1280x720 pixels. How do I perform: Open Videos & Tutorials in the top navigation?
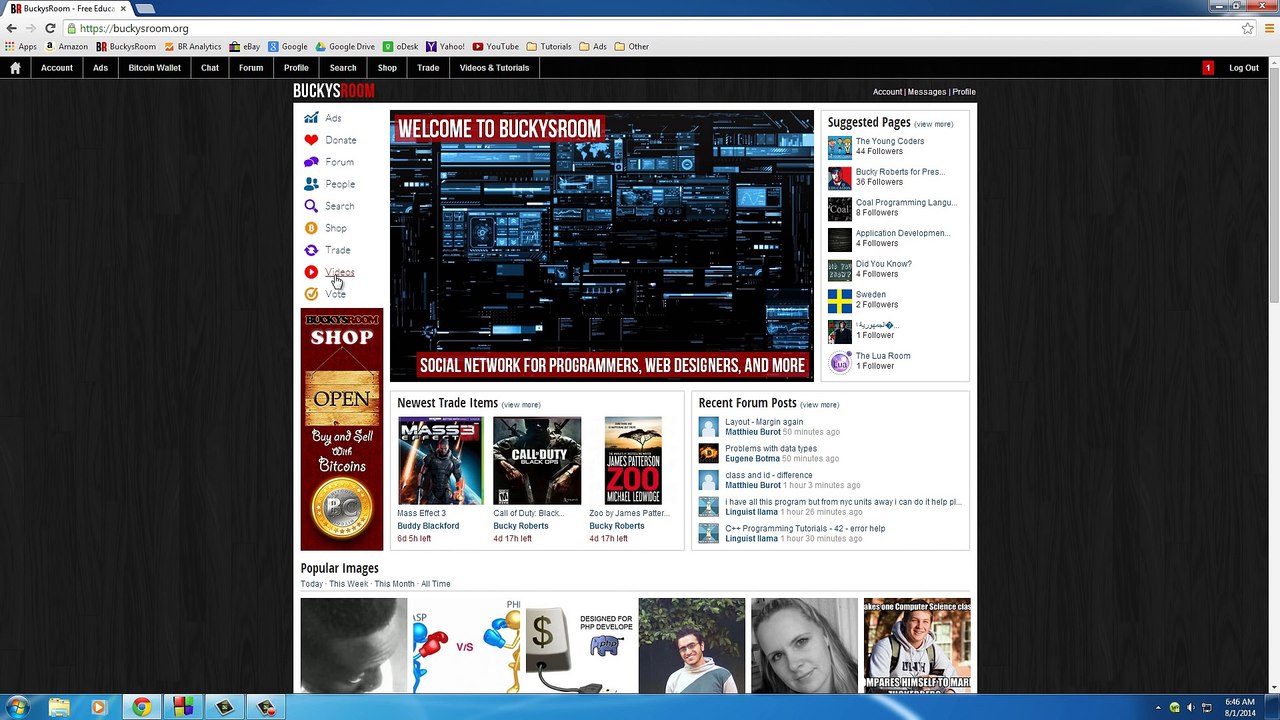pyautogui.click(x=494, y=68)
